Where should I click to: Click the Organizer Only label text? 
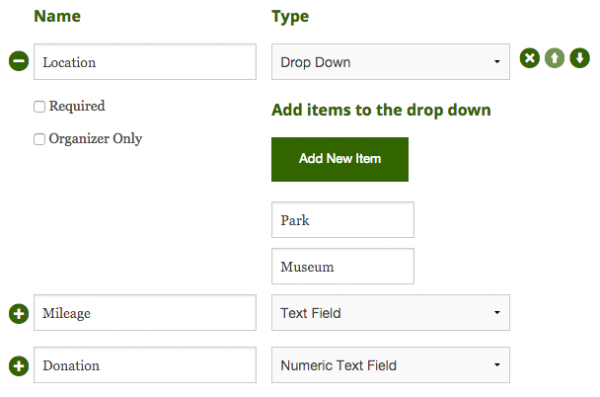95,139
